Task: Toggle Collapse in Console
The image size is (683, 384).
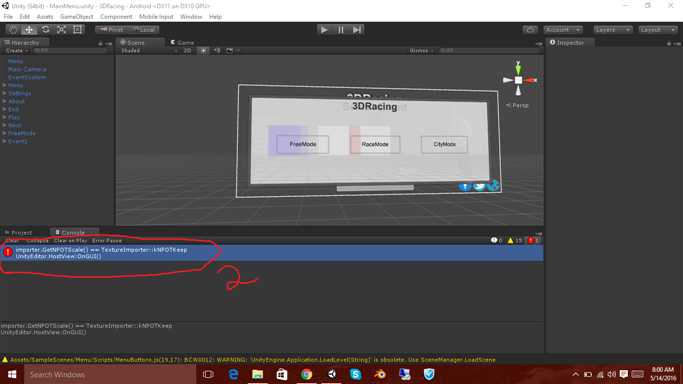Action: pos(37,240)
